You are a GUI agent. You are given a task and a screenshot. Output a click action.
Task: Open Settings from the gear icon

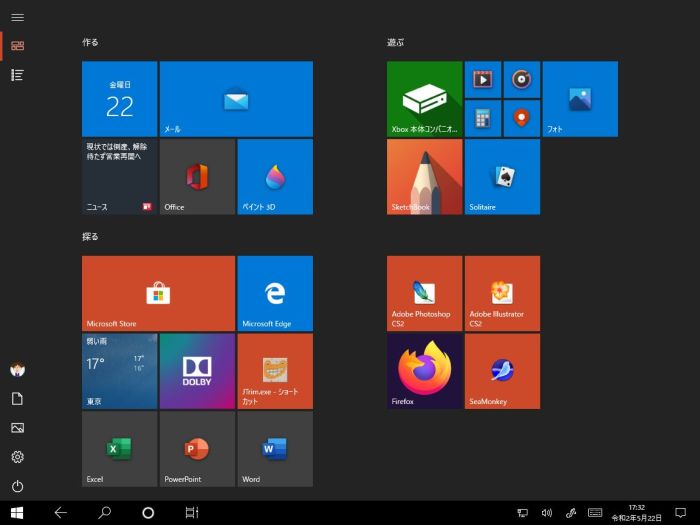pos(17,457)
